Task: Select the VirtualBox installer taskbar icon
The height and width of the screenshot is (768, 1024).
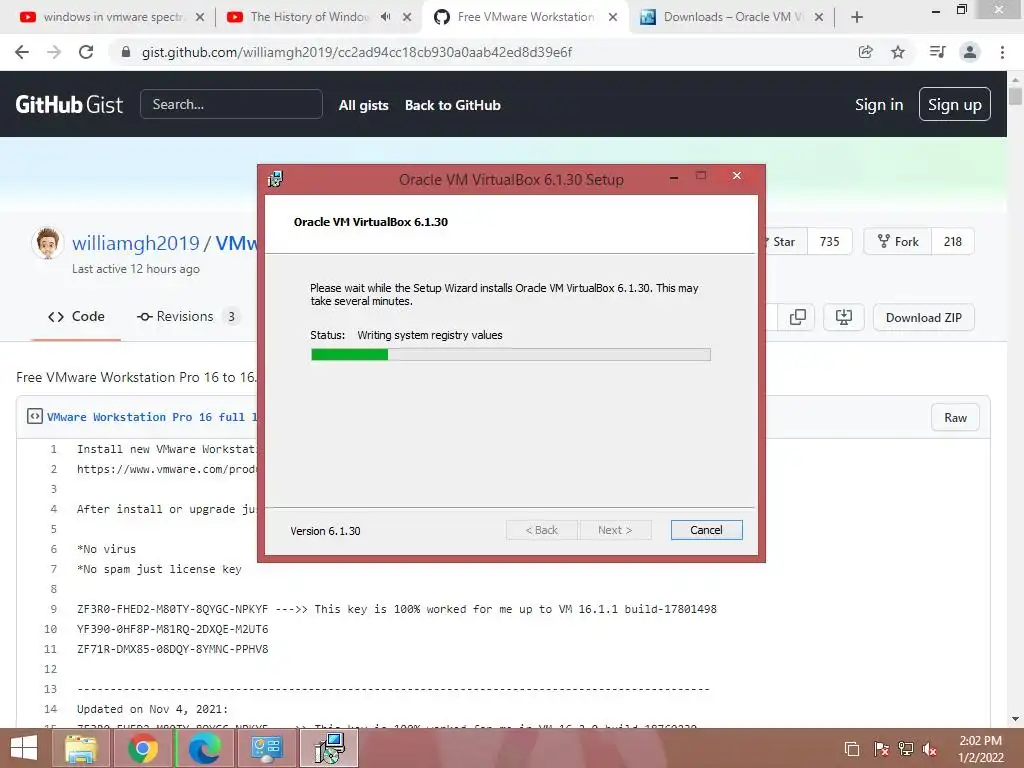Action: click(329, 748)
